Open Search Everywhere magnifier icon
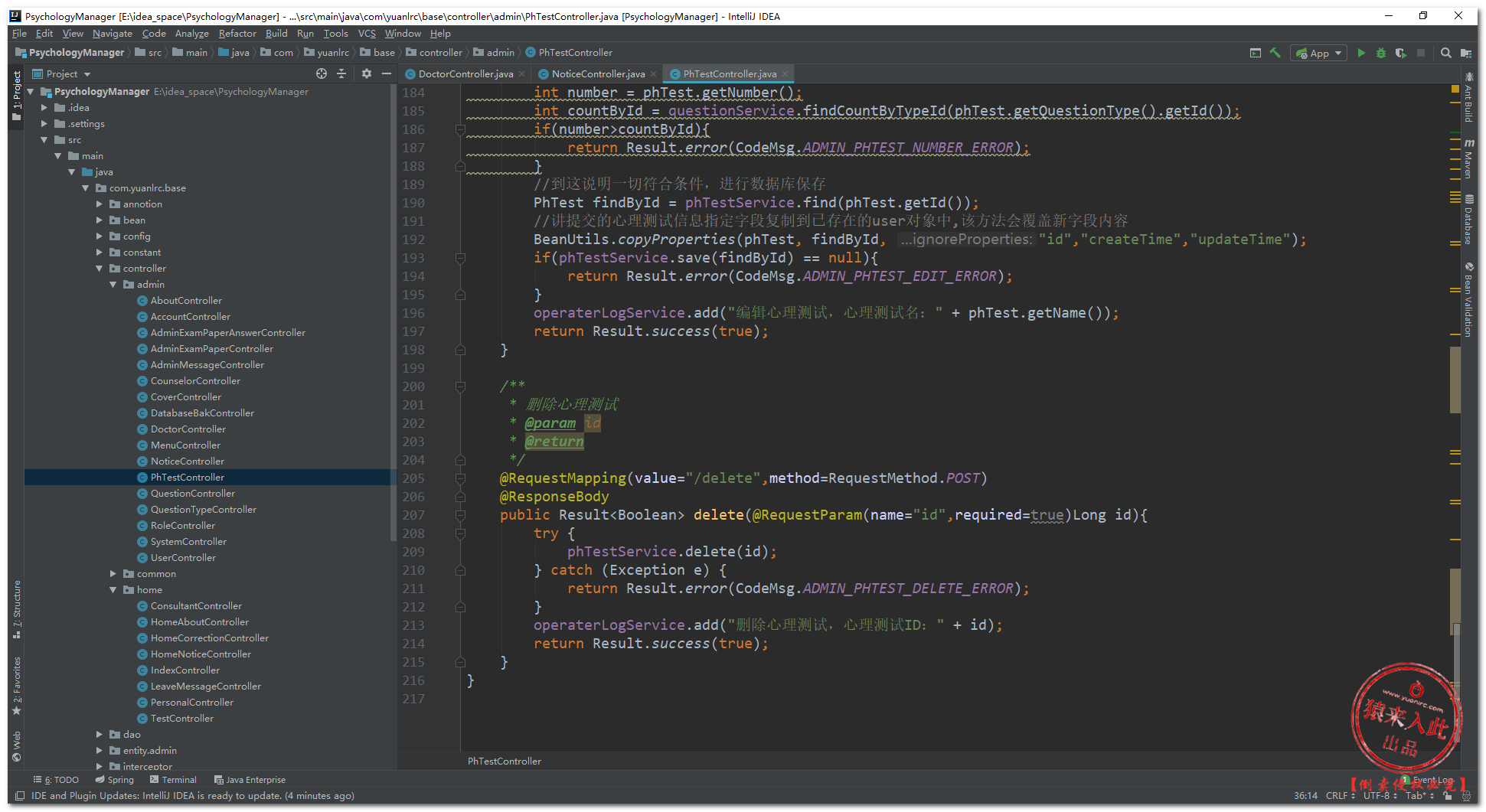 (1445, 53)
